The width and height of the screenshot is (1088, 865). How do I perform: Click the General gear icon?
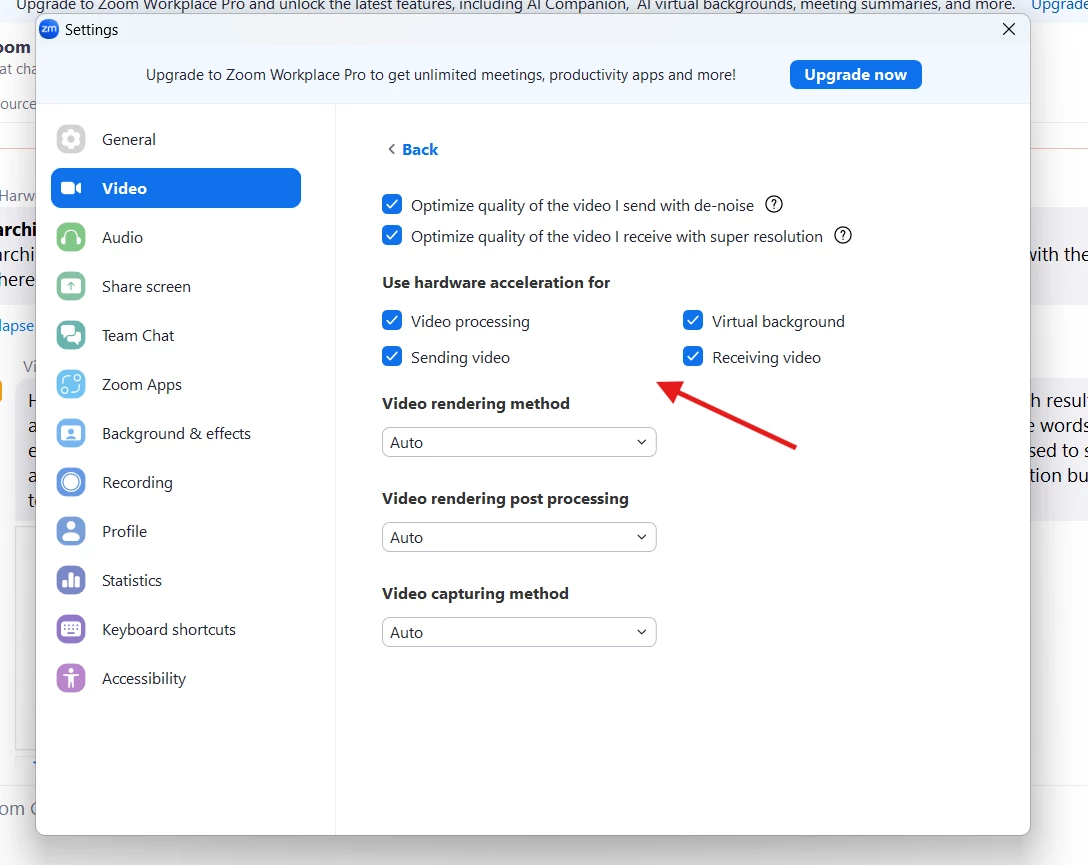tap(71, 139)
